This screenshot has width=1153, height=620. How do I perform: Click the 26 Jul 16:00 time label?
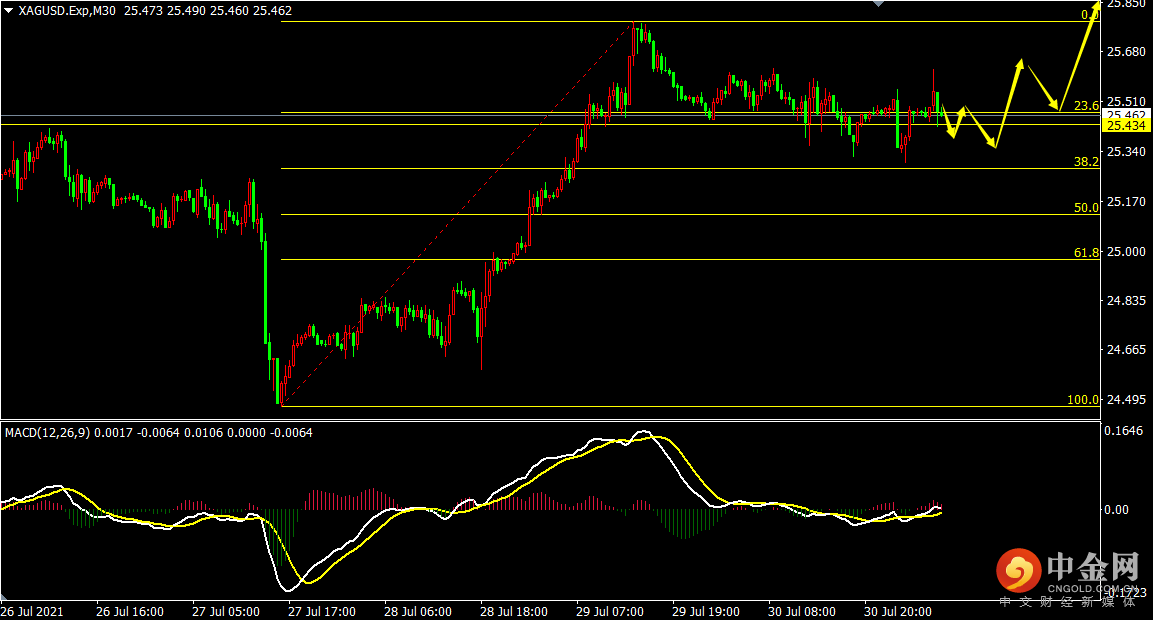point(129,612)
